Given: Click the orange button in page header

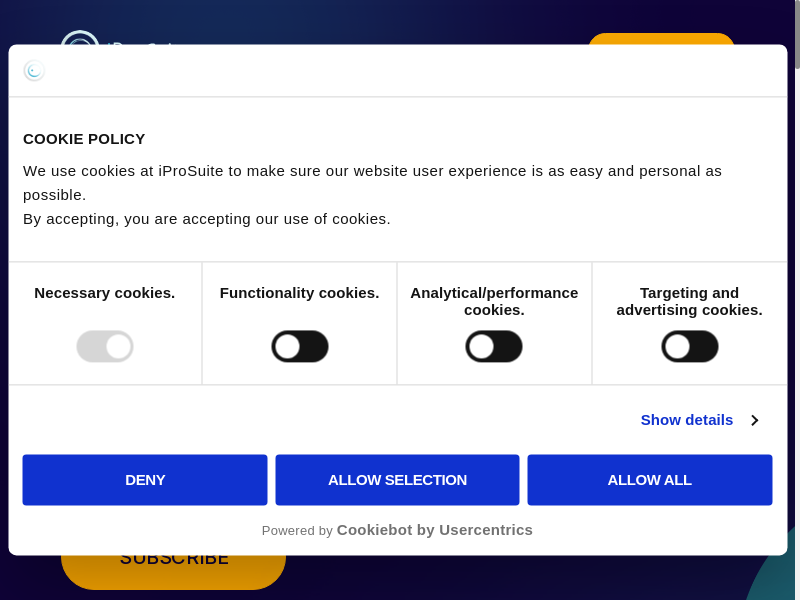Looking at the screenshot, I should pyautogui.click(x=661, y=39).
